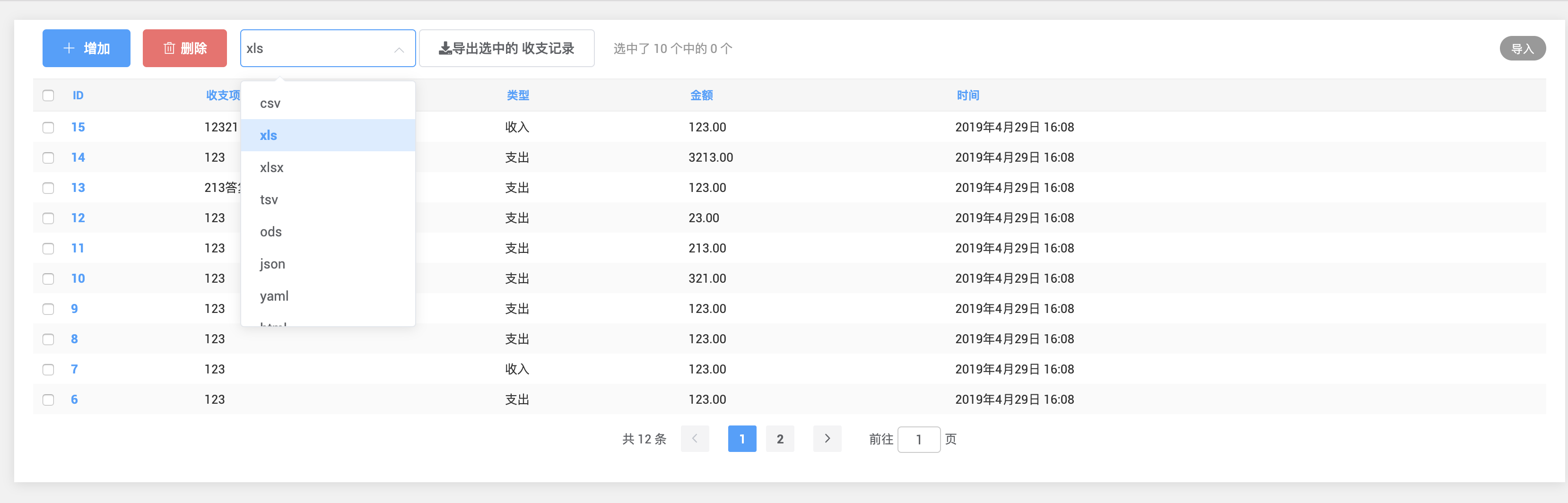The image size is (1568, 503).
Task: Collapse the format dropdown using its chevron
Action: click(x=399, y=50)
